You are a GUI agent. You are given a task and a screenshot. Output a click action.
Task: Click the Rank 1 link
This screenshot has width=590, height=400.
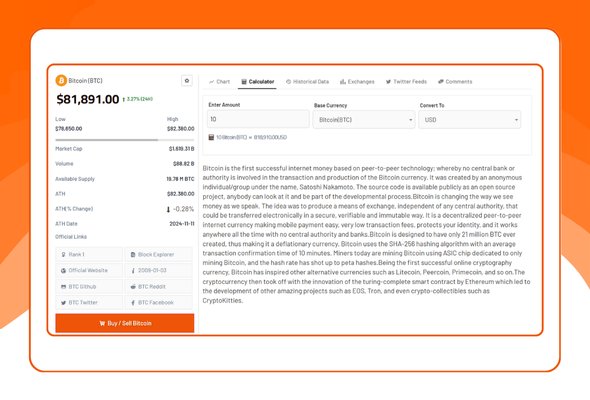pyautogui.click(x=89, y=254)
